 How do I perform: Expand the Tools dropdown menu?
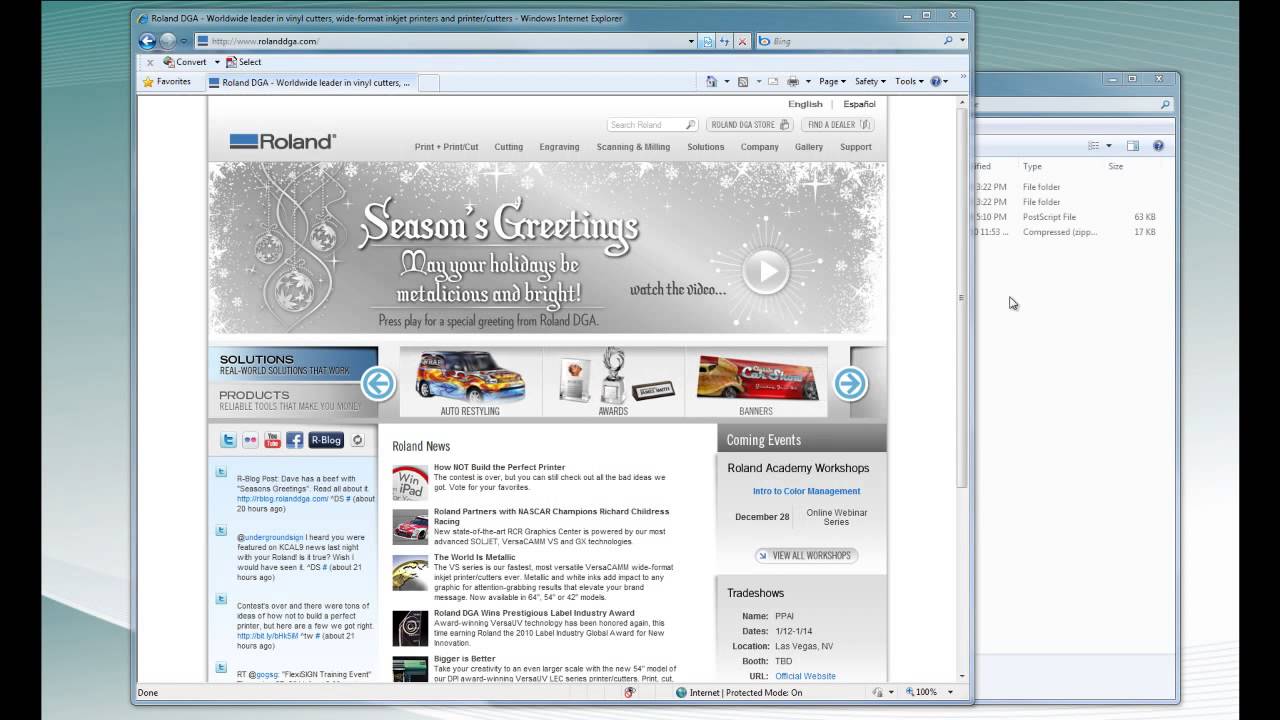coord(909,82)
